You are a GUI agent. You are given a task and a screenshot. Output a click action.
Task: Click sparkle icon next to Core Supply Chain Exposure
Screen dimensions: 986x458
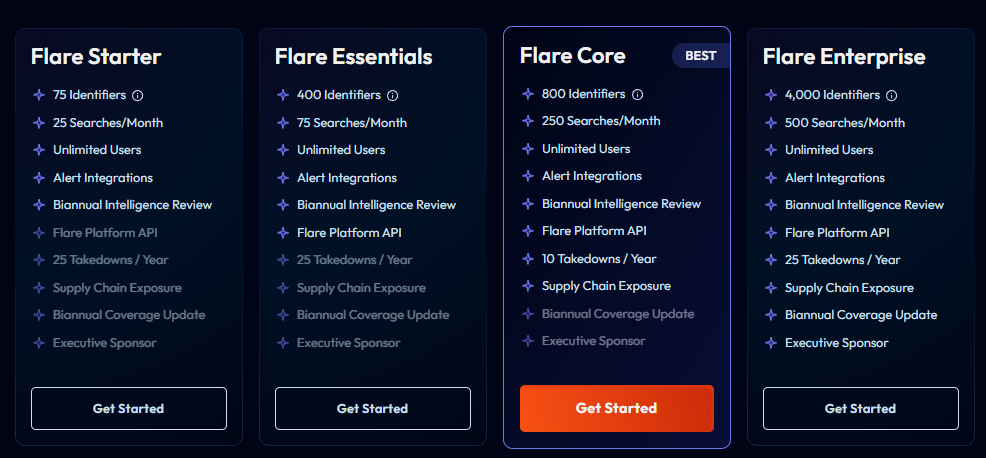point(528,286)
